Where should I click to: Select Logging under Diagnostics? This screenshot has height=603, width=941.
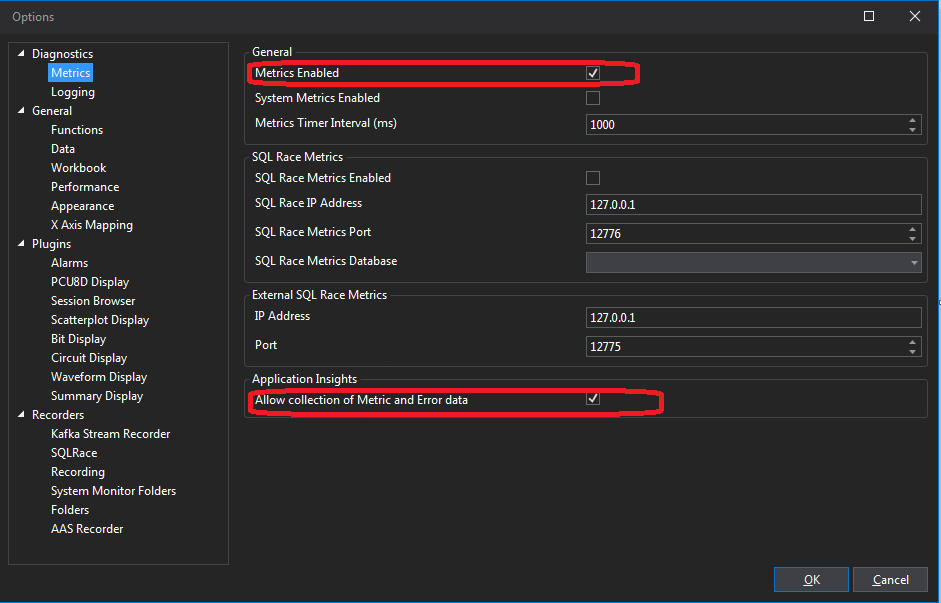coord(72,91)
